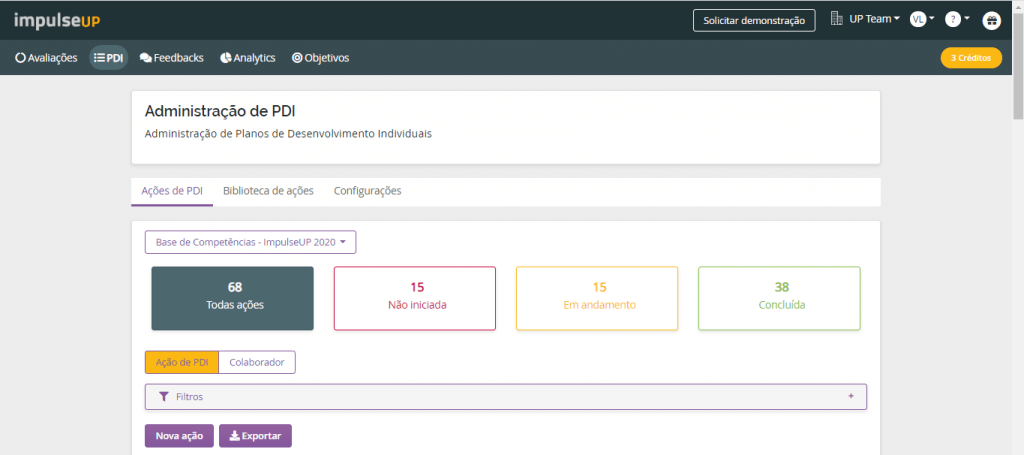This screenshot has height=455, width=1024.
Task: Click the help question mark icon
Action: [x=952, y=20]
